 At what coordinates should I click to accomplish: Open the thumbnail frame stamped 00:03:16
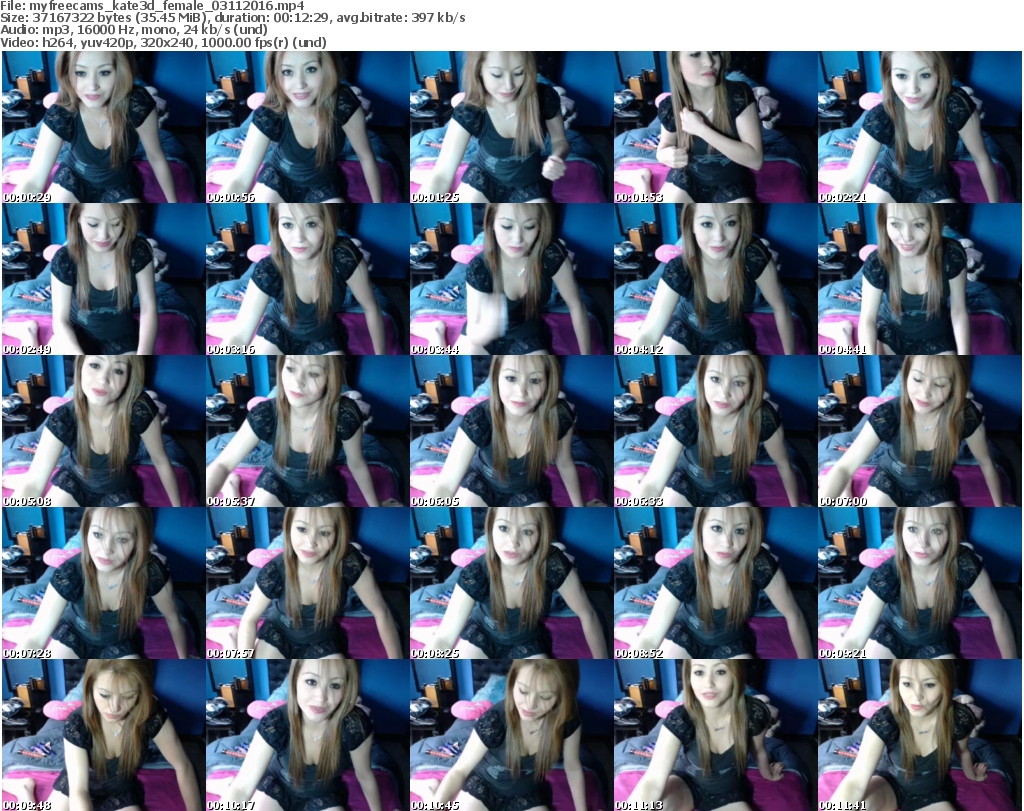tap(308, 279)
